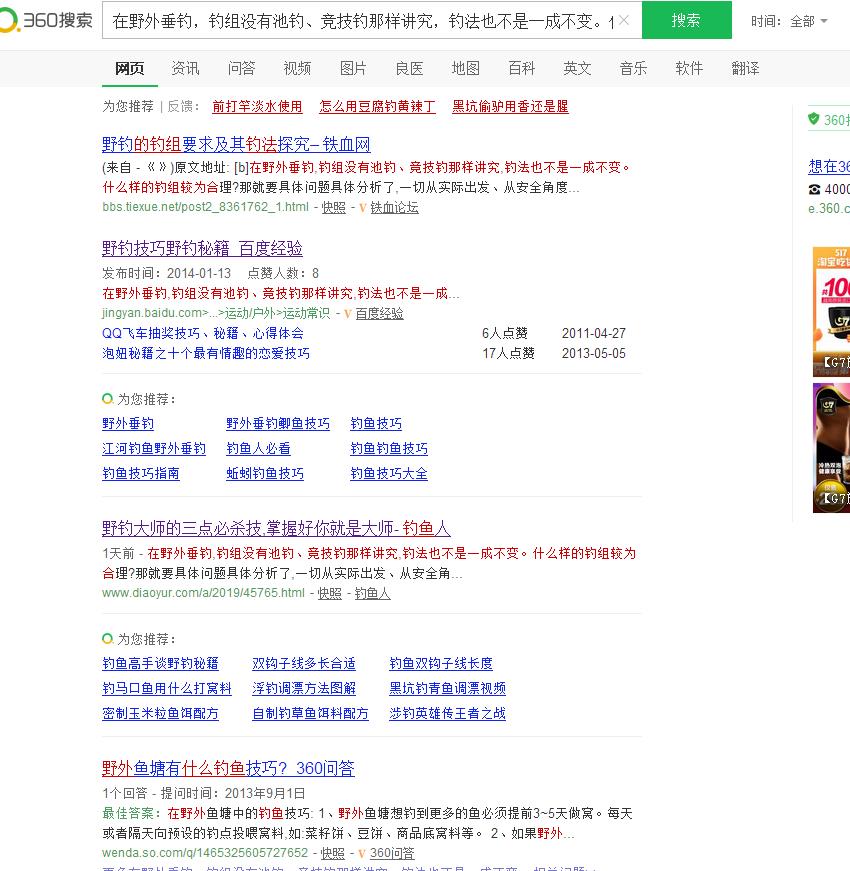
Task: Click the 想在36 sidebar ad link
Action: [x=829, y=166]
